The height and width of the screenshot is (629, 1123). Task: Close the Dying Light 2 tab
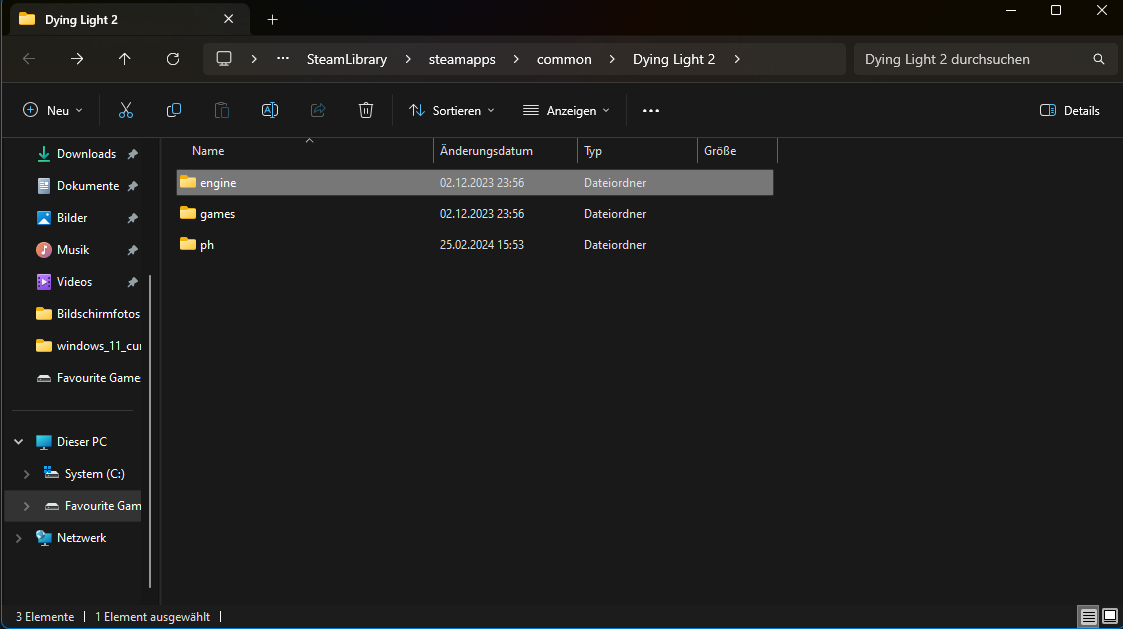[228, 19]
